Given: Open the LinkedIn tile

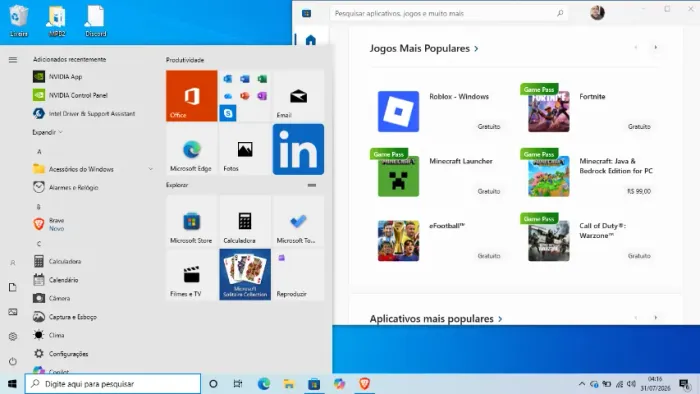Looking at the screenshot, I should click(298, 149).
